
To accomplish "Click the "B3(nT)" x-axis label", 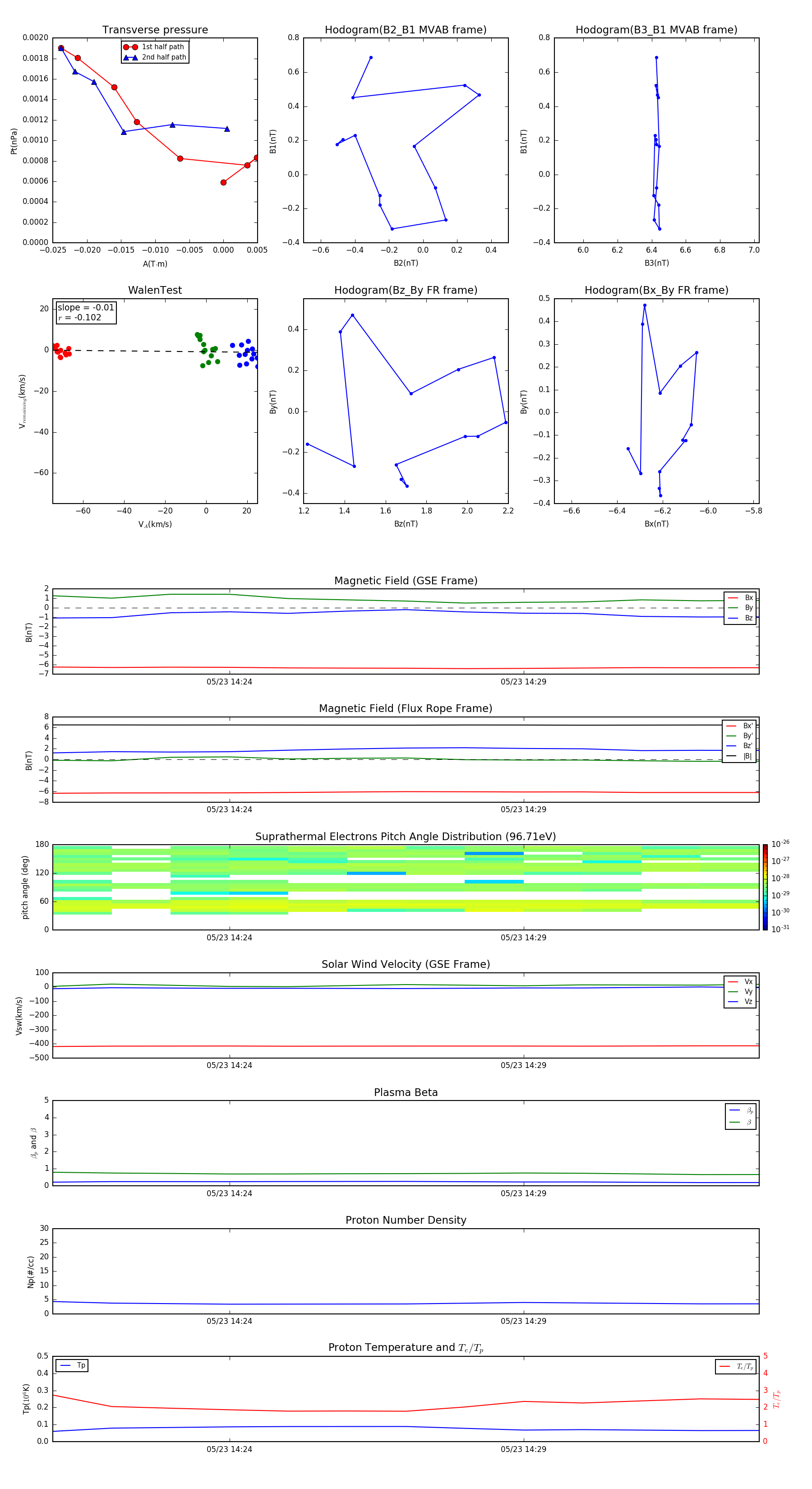I will pyautogui.click(x=656, y=263).
